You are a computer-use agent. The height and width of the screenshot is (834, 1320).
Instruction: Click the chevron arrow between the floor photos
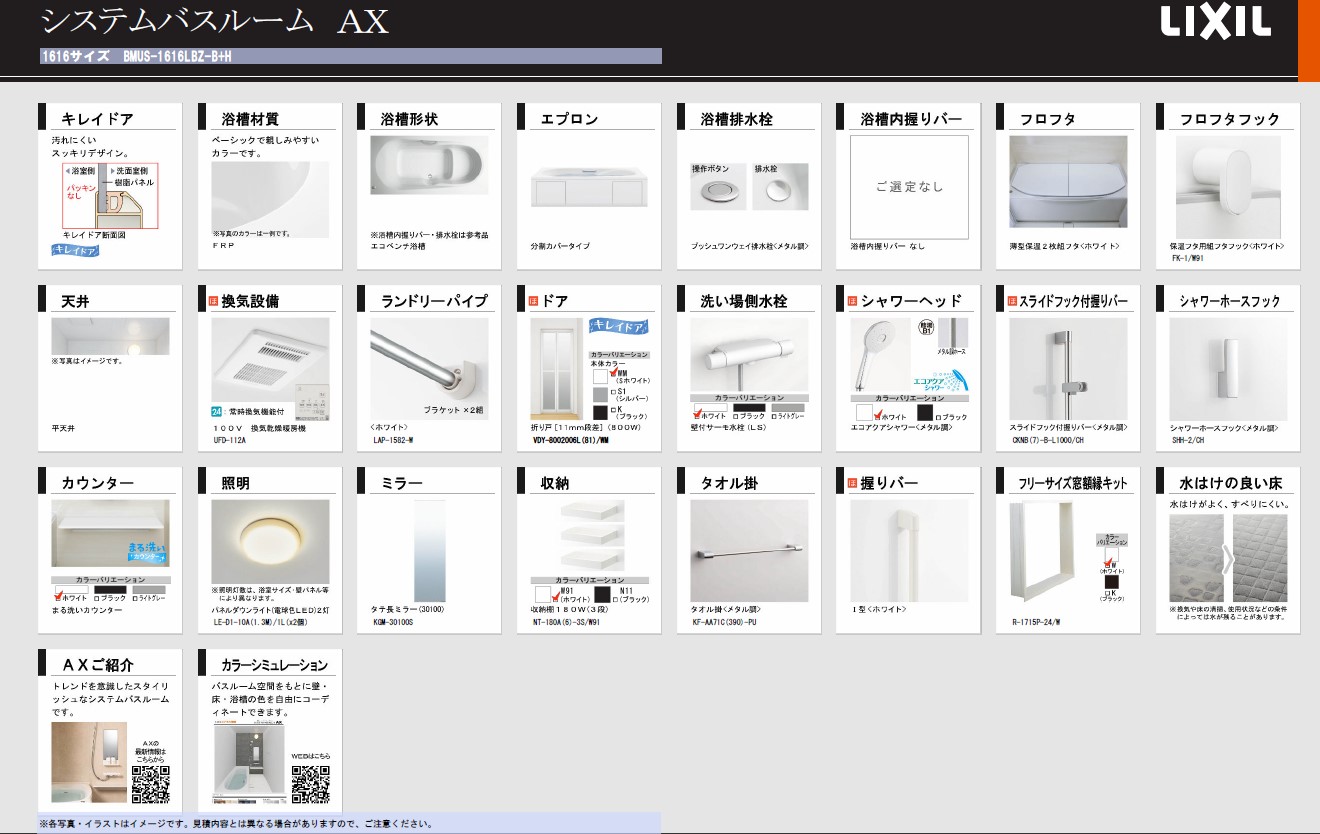point(1228,560)
